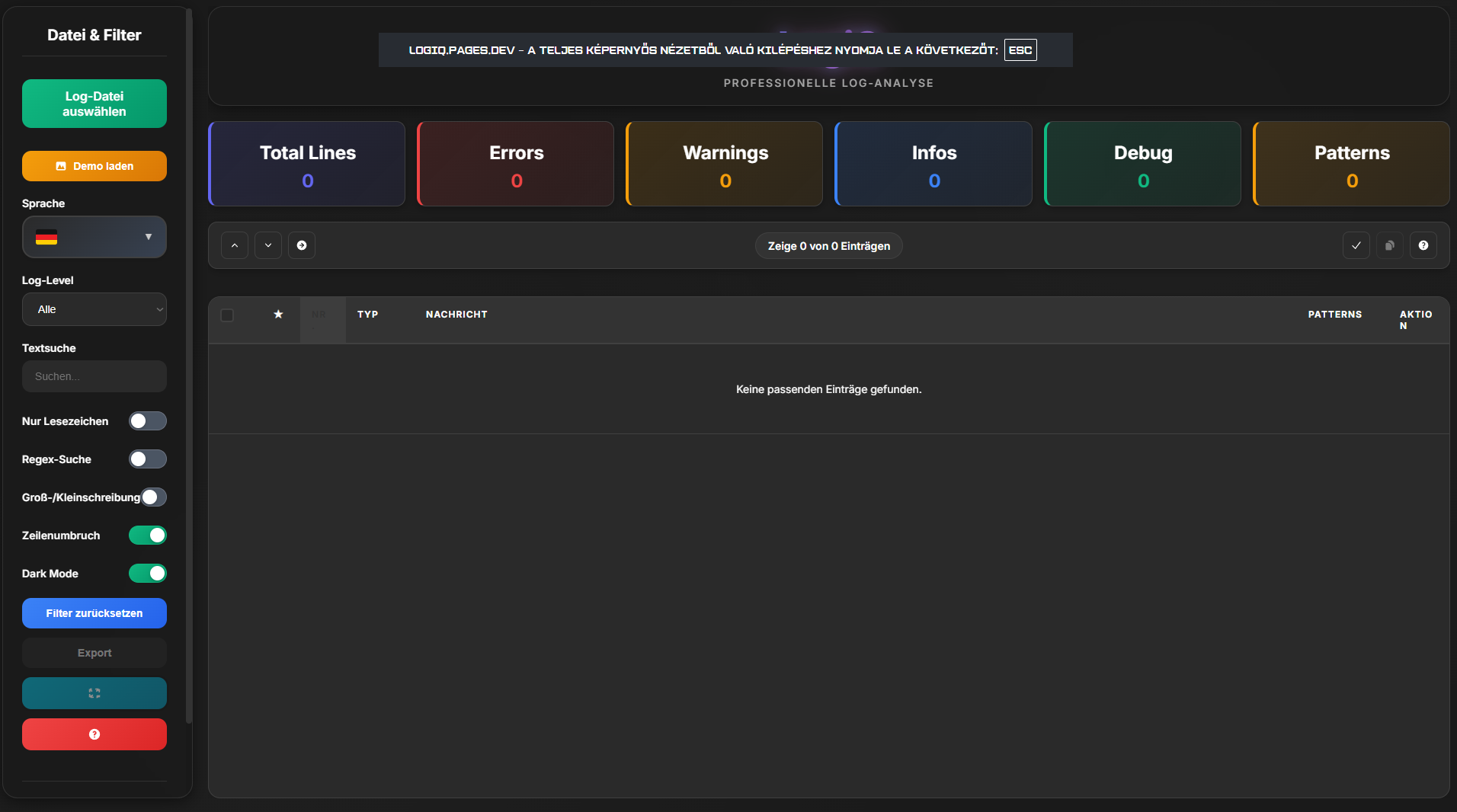
Task: Expand the Log-Level dropdown showing Alle
Action: click(94, 309)
